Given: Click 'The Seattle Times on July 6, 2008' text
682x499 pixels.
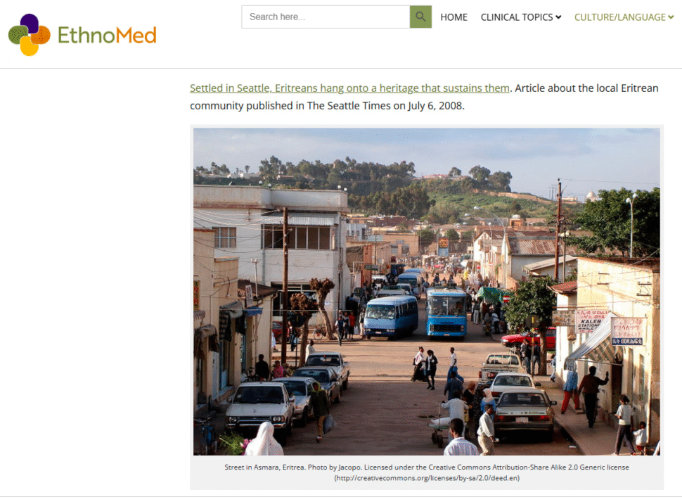Looking at the screenshot, I should [x=385, y=106].
